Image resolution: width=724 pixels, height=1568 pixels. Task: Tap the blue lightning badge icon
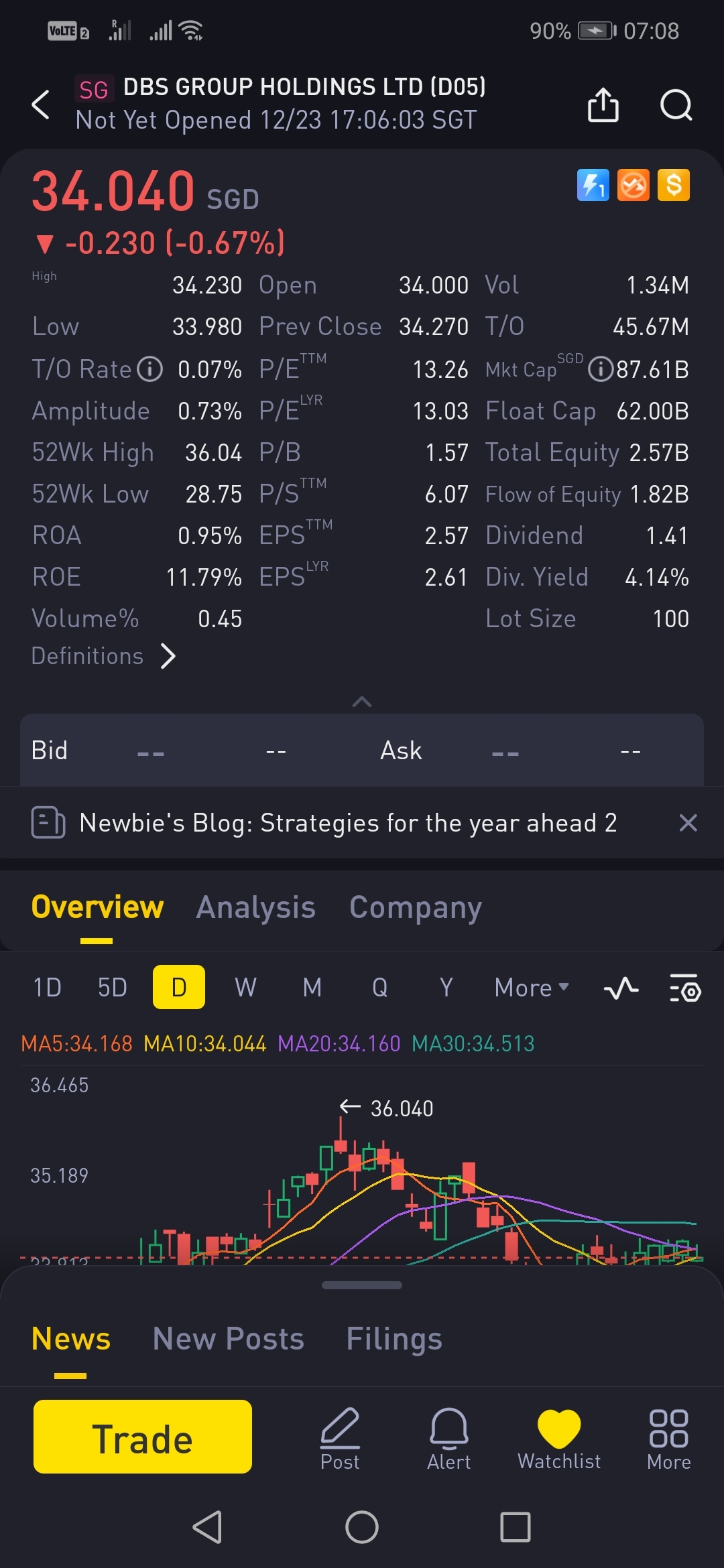click(593, 185)
